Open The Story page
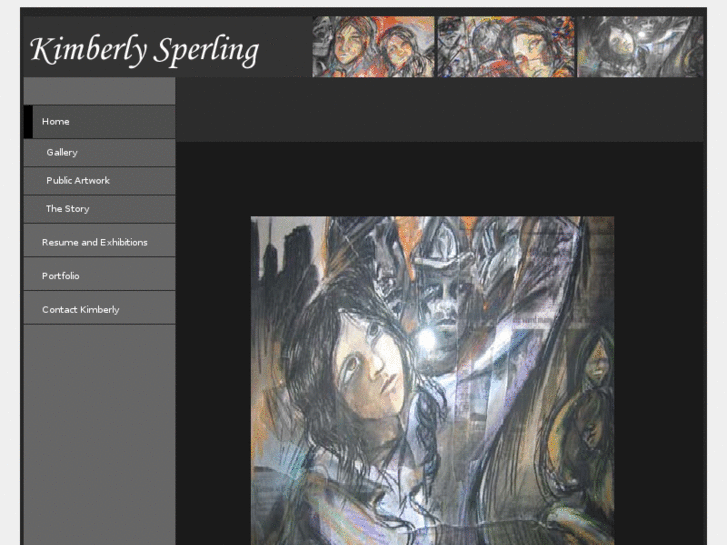The width and height of the screenshot is (727, 545). [x=99, y=209]
